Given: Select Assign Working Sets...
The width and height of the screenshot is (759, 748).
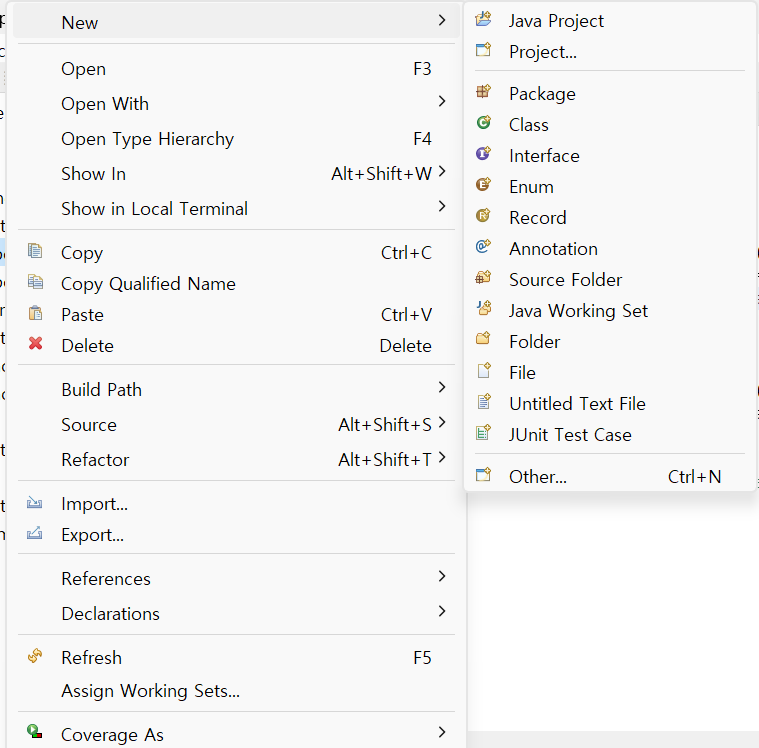Looking at the screenshot, I should click(x=236, y=691).
